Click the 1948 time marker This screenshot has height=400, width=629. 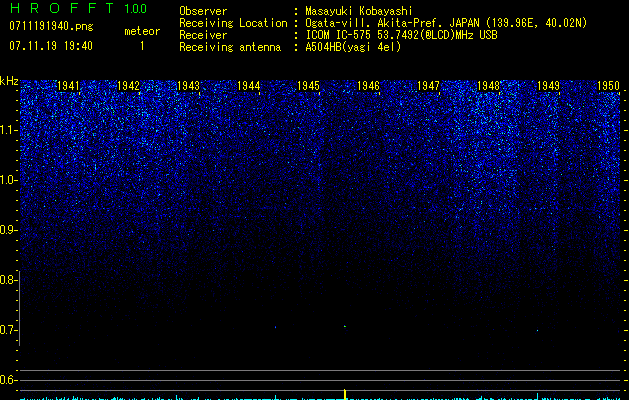click(489, 86)
